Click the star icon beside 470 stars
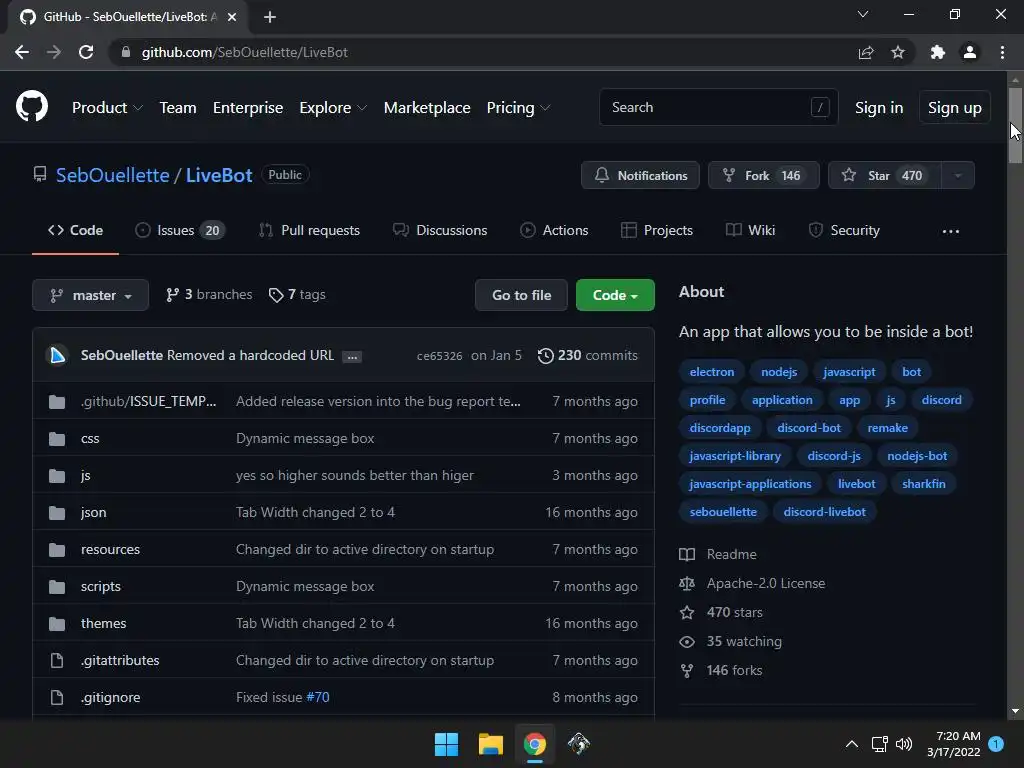Image resolution: width=1024 pixels, height=768 pixels. point(687,613)
